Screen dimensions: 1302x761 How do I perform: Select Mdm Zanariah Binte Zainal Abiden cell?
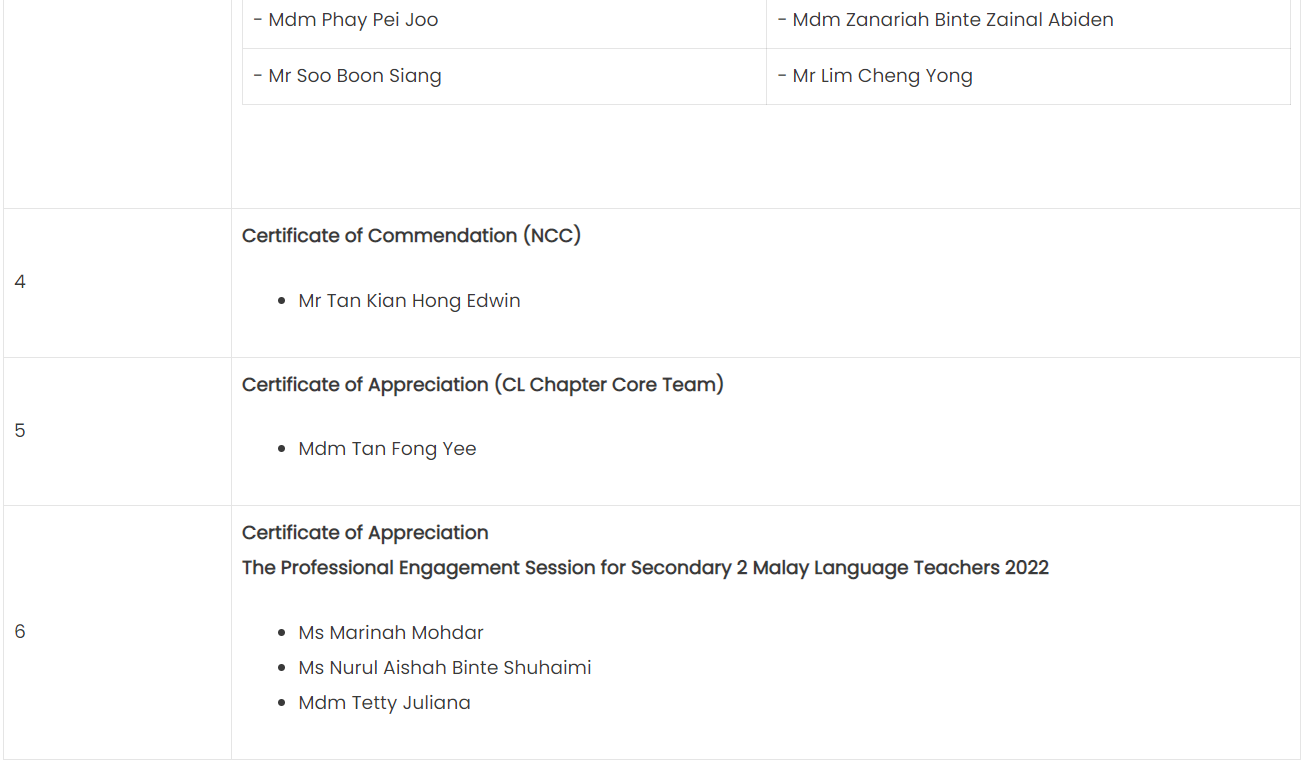tap(1028, 20)
